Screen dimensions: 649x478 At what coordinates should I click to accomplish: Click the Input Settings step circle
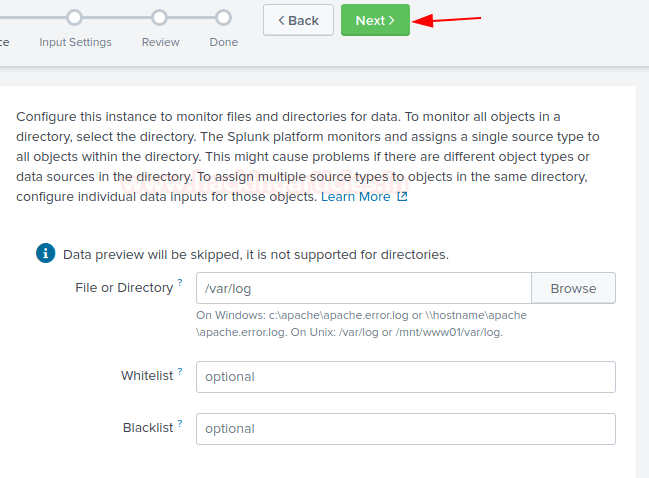tap(75, 17)
